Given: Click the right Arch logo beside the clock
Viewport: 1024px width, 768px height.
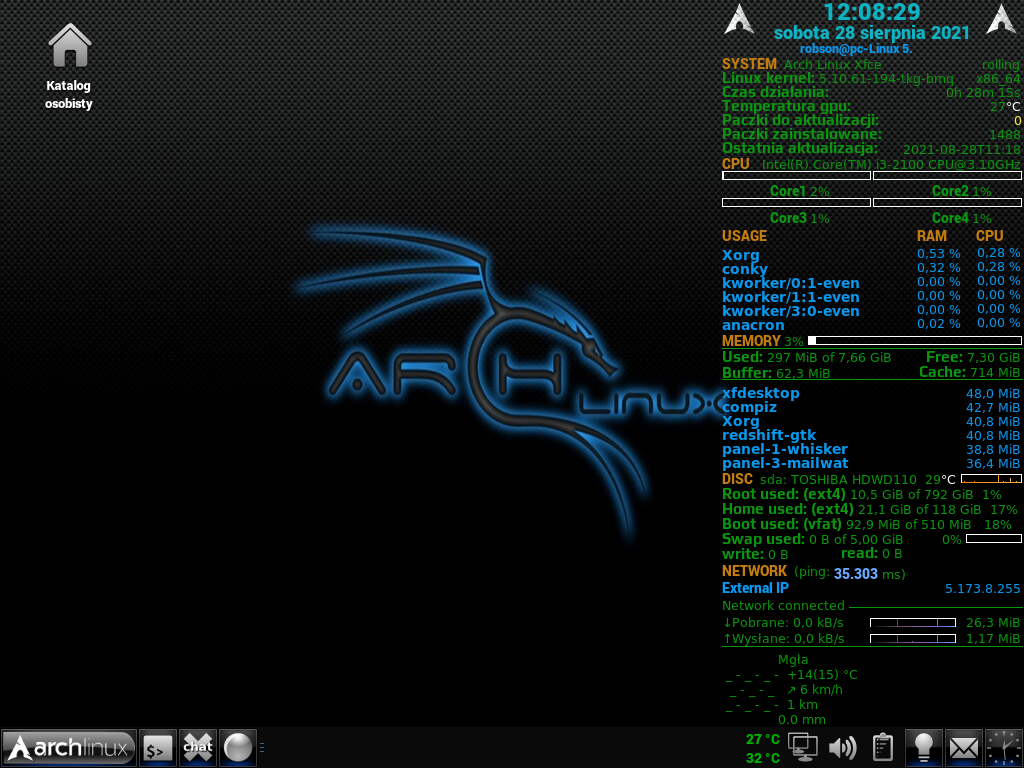Looking at the screenshot, I should click(x=1001, y=18).
